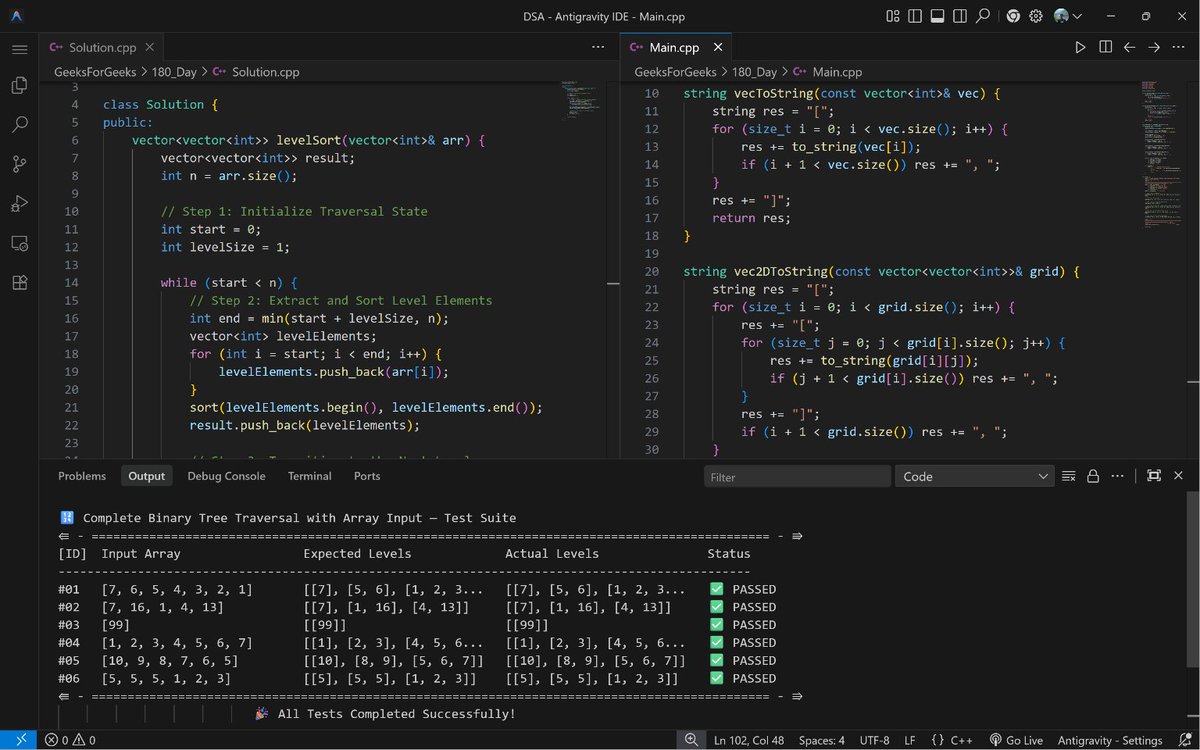Image resolution: width=1200 pixels, height=750 pixels.
Task: Clear the output with the clear icon
Action: pos(1069,477)
